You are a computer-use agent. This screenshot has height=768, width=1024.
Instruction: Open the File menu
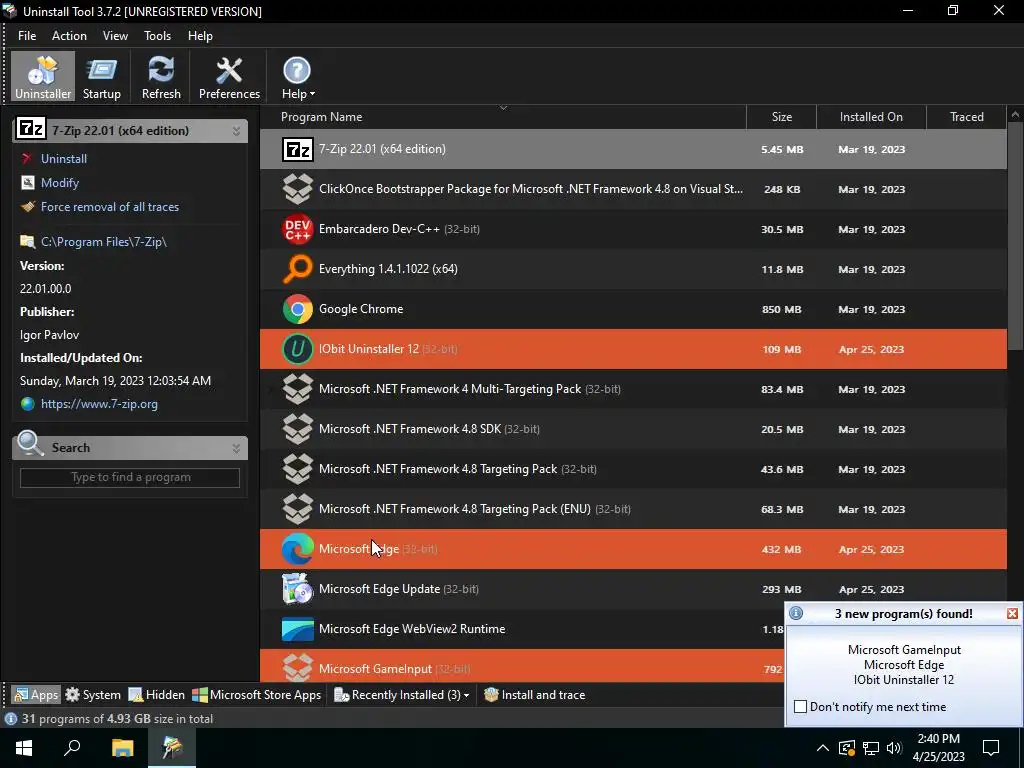tap(27, 36)
